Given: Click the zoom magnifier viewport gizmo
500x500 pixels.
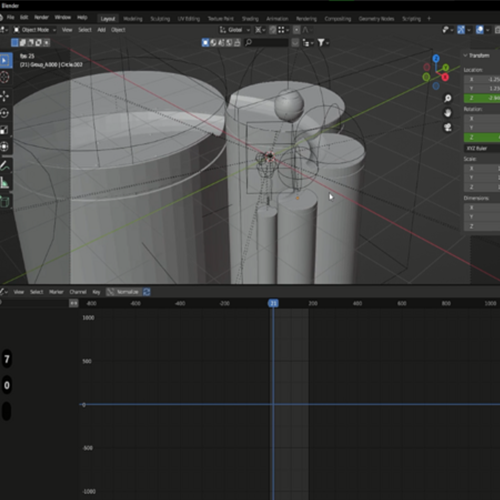Looking at the screenshot, I should 448,98.
